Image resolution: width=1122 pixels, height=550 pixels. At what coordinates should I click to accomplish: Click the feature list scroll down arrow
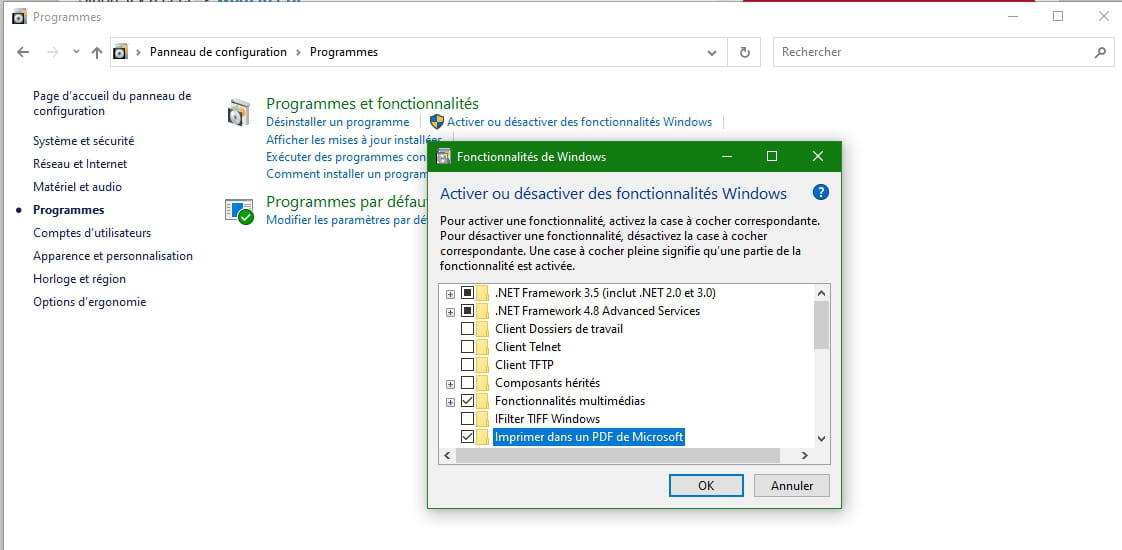[821, 438]
